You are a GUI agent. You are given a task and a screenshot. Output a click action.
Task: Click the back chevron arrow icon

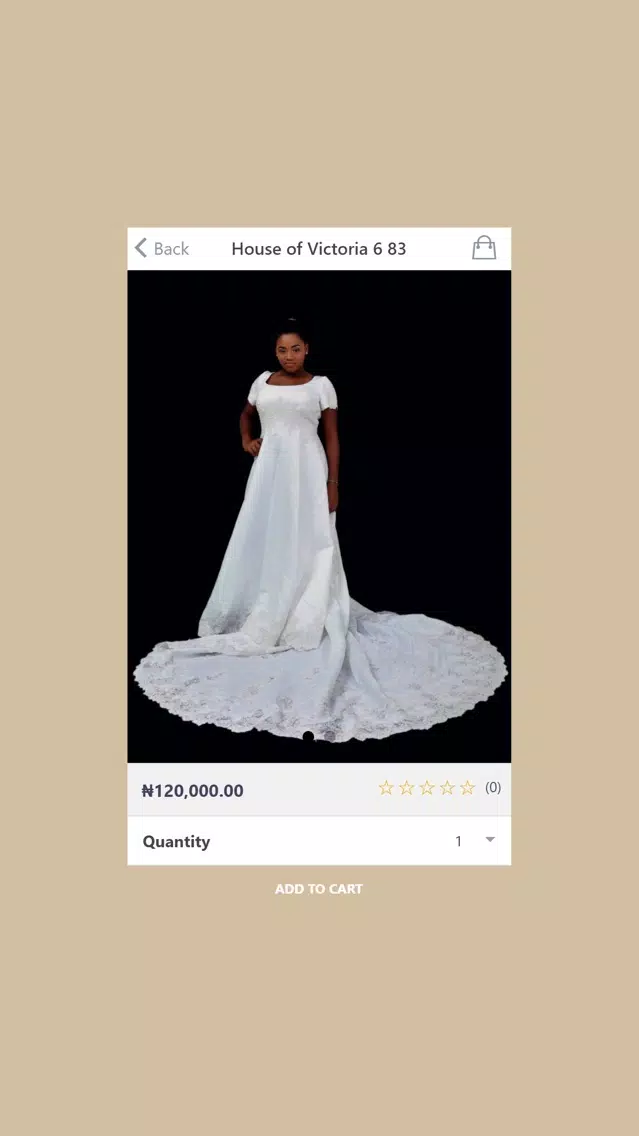(x=141, y=248)
